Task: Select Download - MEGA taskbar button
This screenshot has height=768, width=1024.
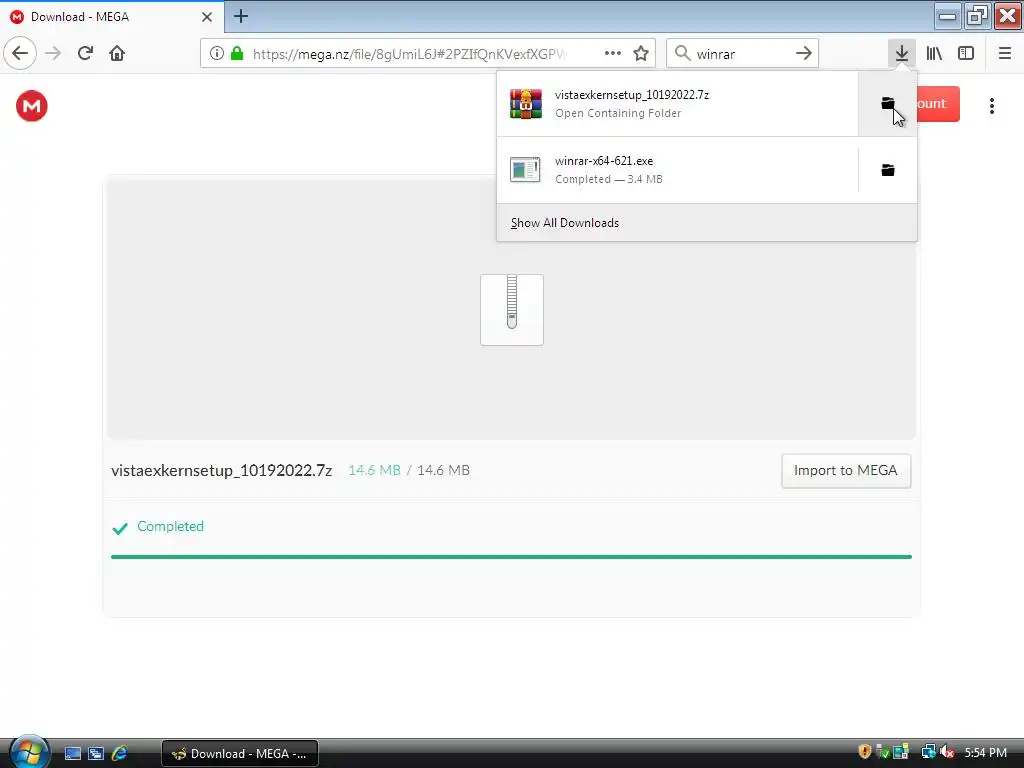Action: tap(240, 754)
